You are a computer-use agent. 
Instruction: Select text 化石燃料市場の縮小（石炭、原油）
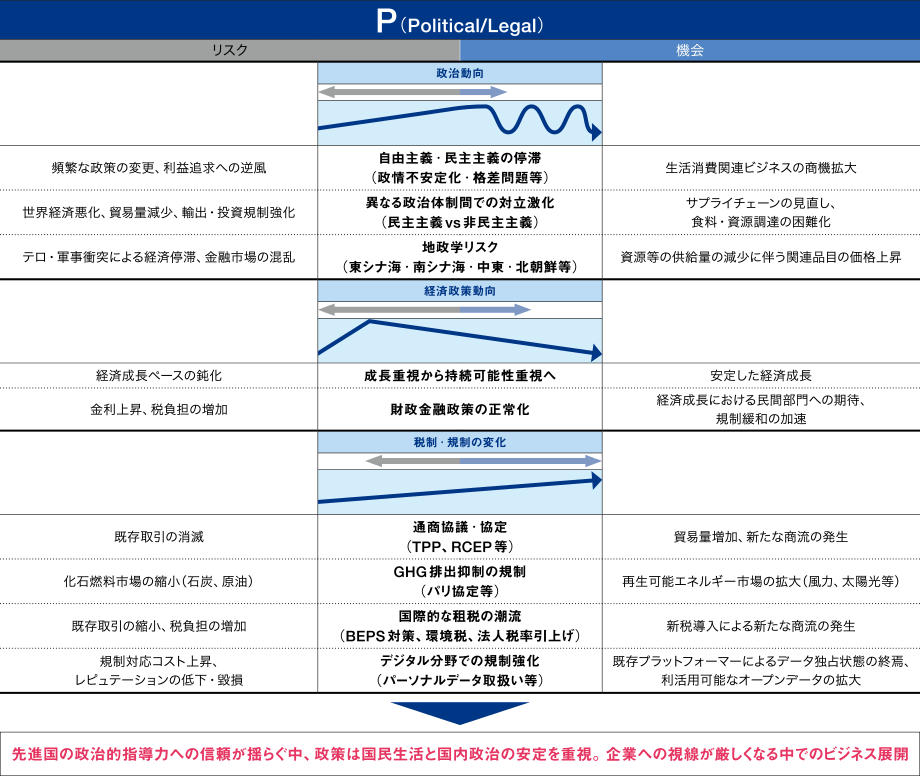tap(159, 582)
